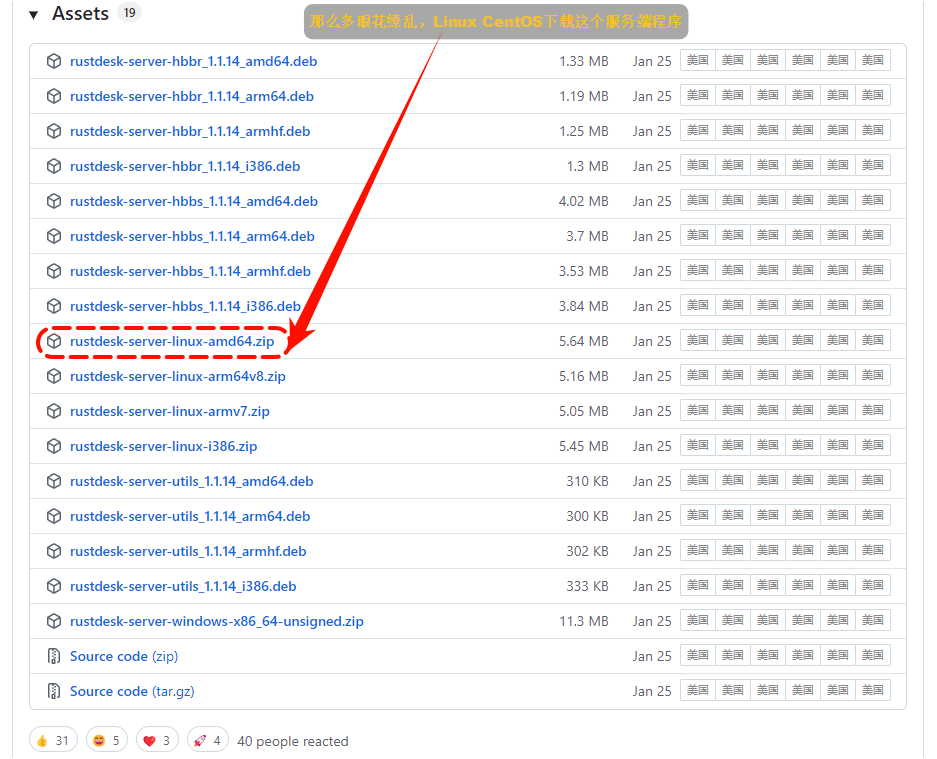Click package icon beside rustdesk-server-linux-i386.zip
This screenshot has height=759, width=937.
point(54,446)
